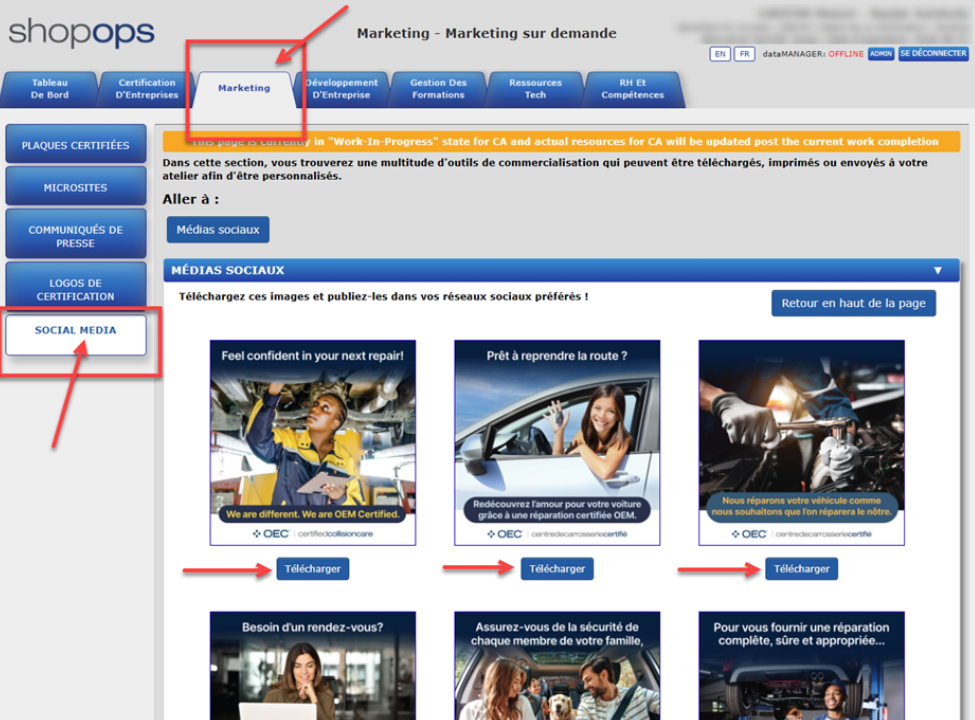Open Plaques Certifiées in sidebar
The width and height of the screenshot is (975, 720).
point(76,145)
